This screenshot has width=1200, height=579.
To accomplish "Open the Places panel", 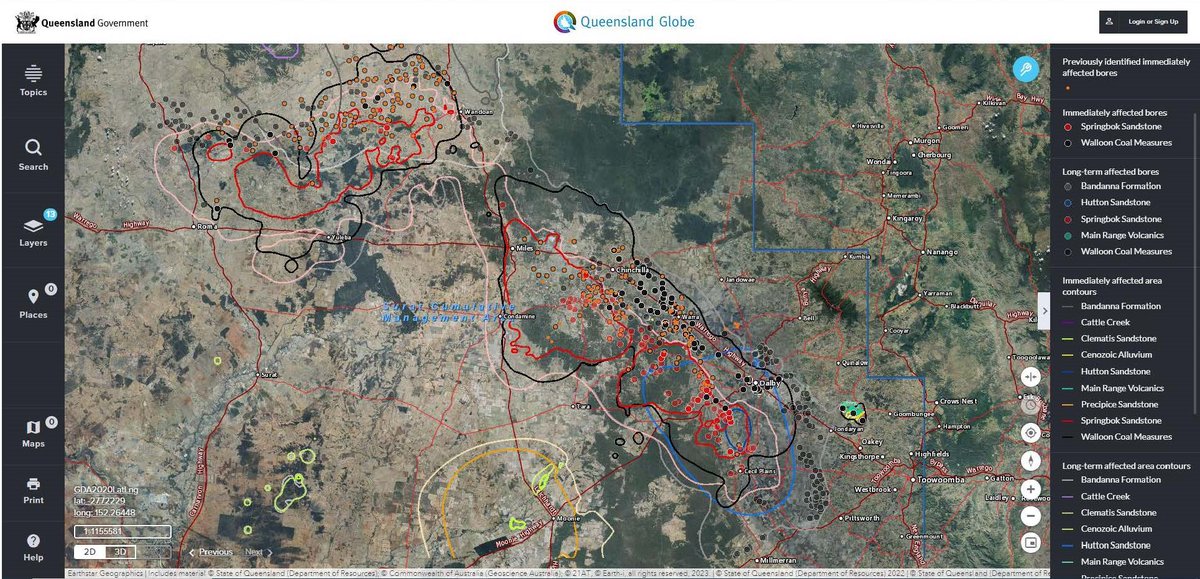I will tap(33, 302).
